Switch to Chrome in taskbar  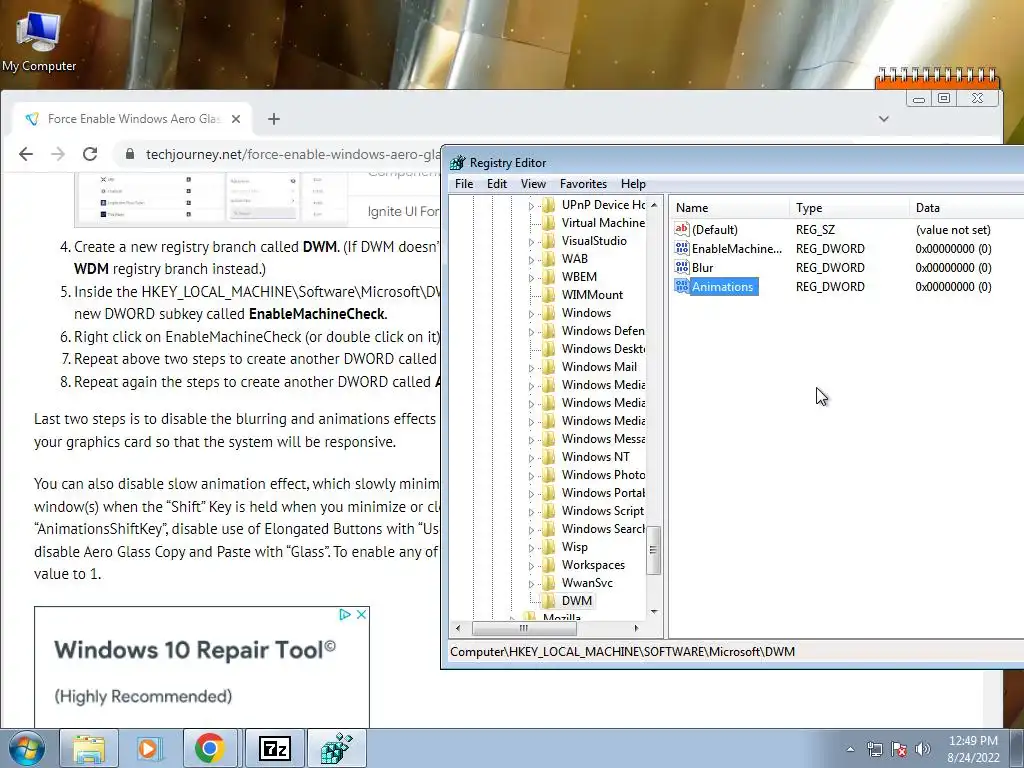[x=210, y=748]
